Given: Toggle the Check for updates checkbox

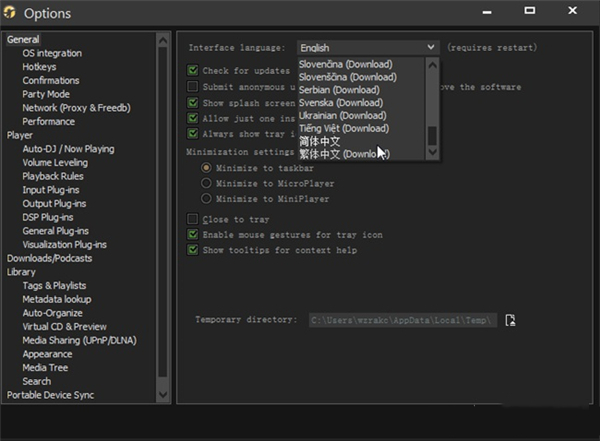Looking at the screenshot, I should point(193,71).
